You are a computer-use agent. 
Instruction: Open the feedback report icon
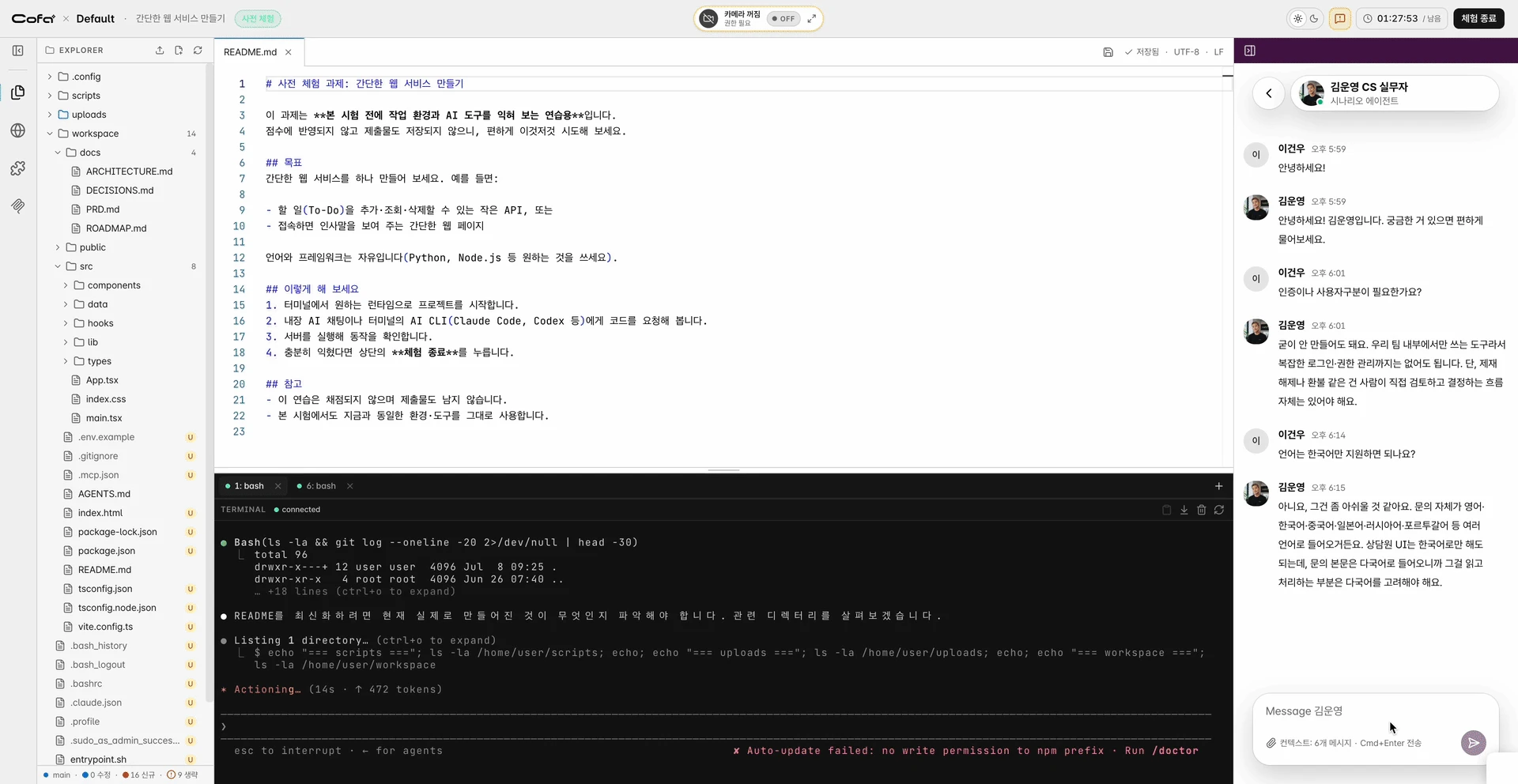[x=1340, y=19]
